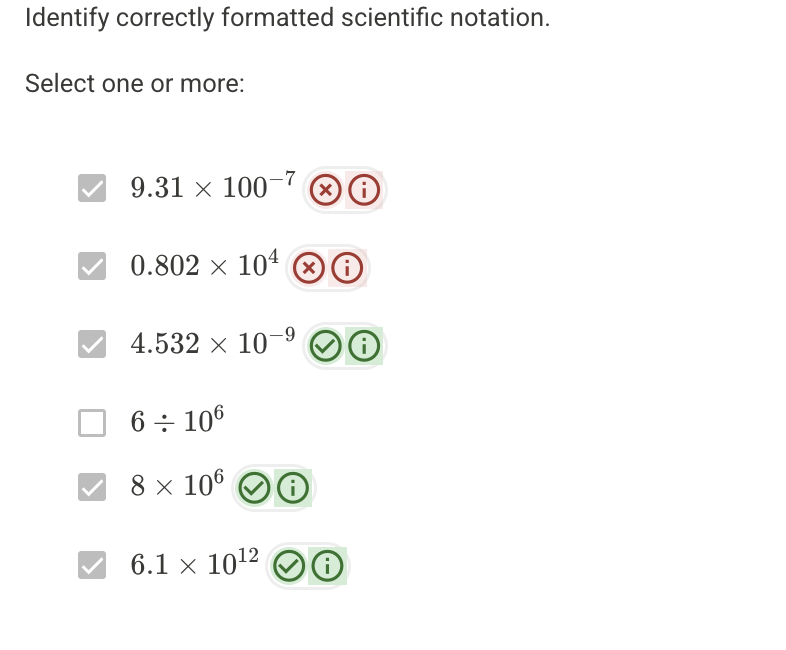Image resolution: width=786 pixels, height=650 pixels.
Task: Uncheck the 8 × 10⁶ checkbox
Action: point(92,487)
